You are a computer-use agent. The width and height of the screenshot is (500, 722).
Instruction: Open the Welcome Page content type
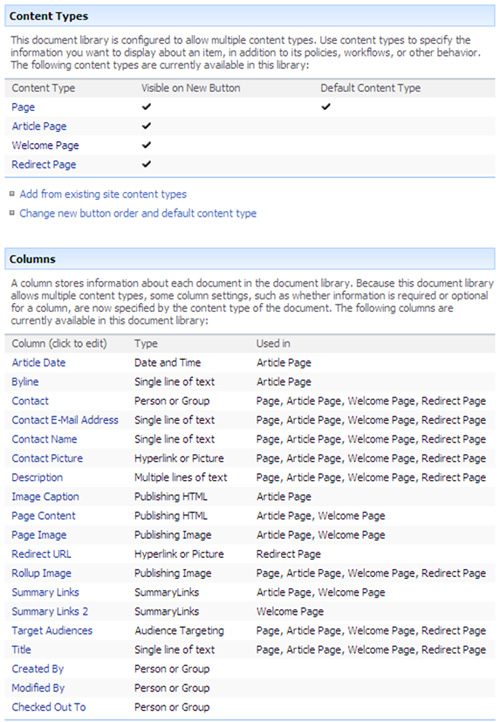point(45,146)
